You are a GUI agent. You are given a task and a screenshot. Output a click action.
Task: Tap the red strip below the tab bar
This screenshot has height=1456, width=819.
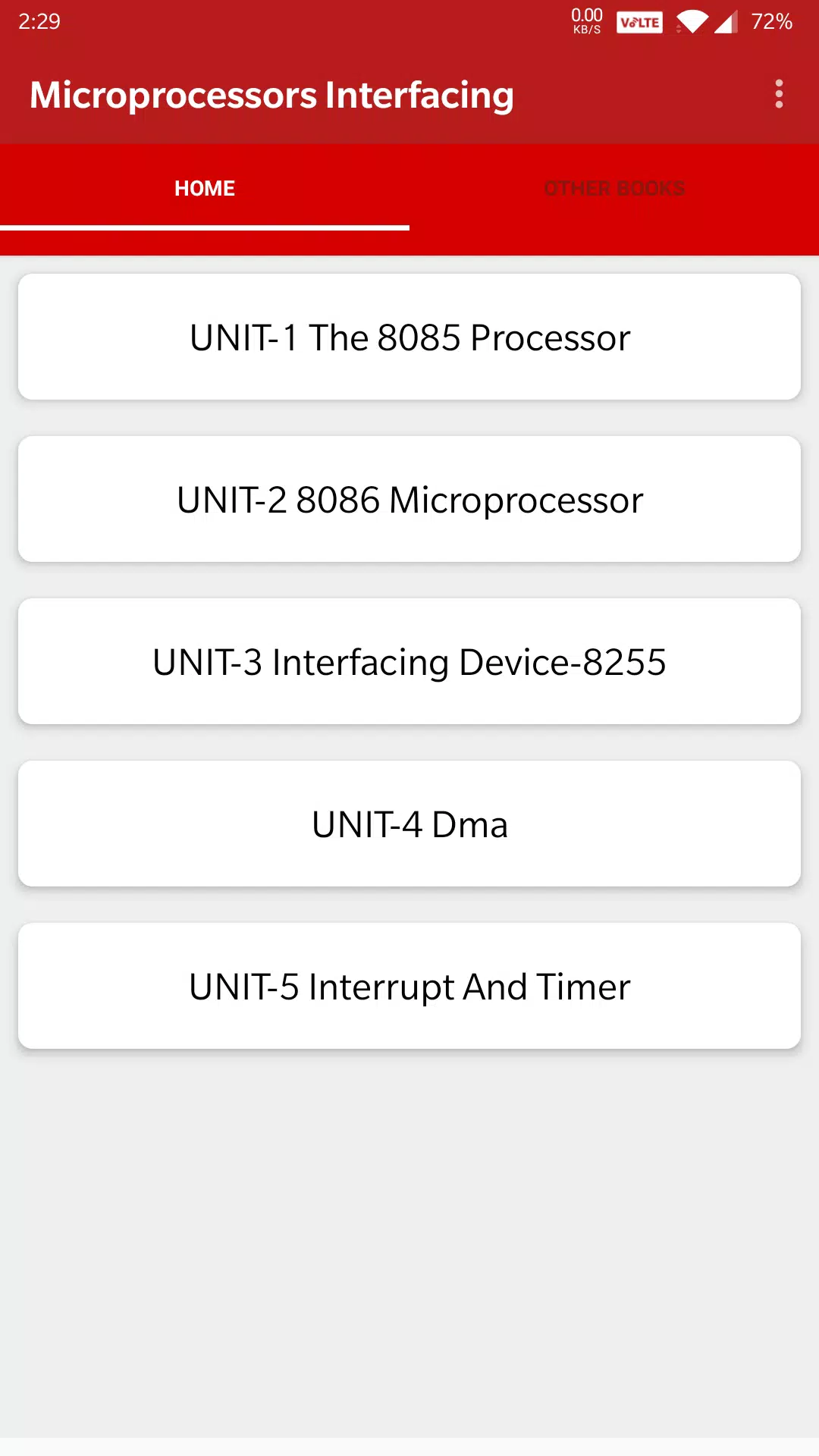click(409, 243)
